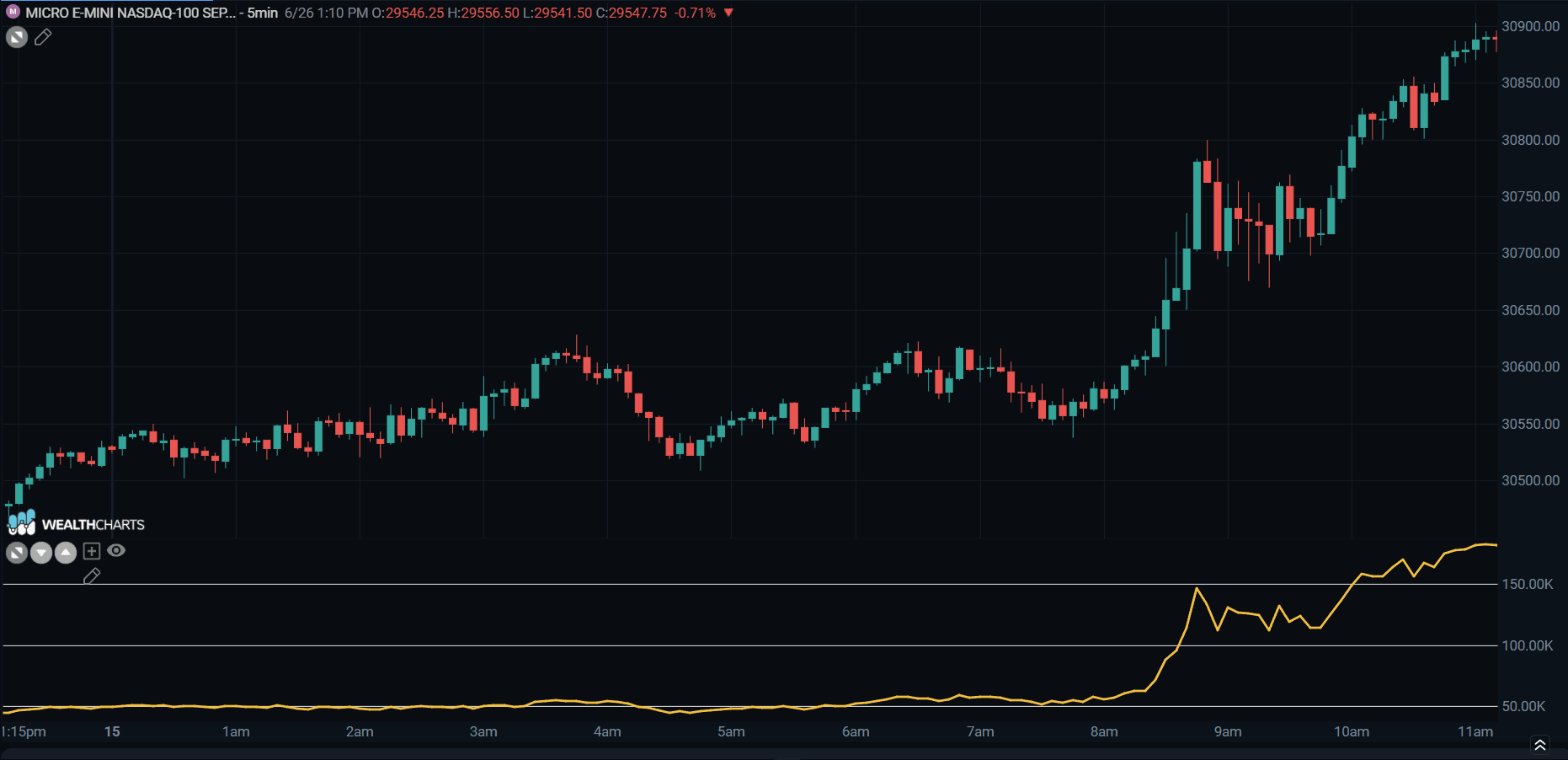This screenshot has height=760, width=1568.
Task: Move the indicator panel down
Action: point(41,553)
